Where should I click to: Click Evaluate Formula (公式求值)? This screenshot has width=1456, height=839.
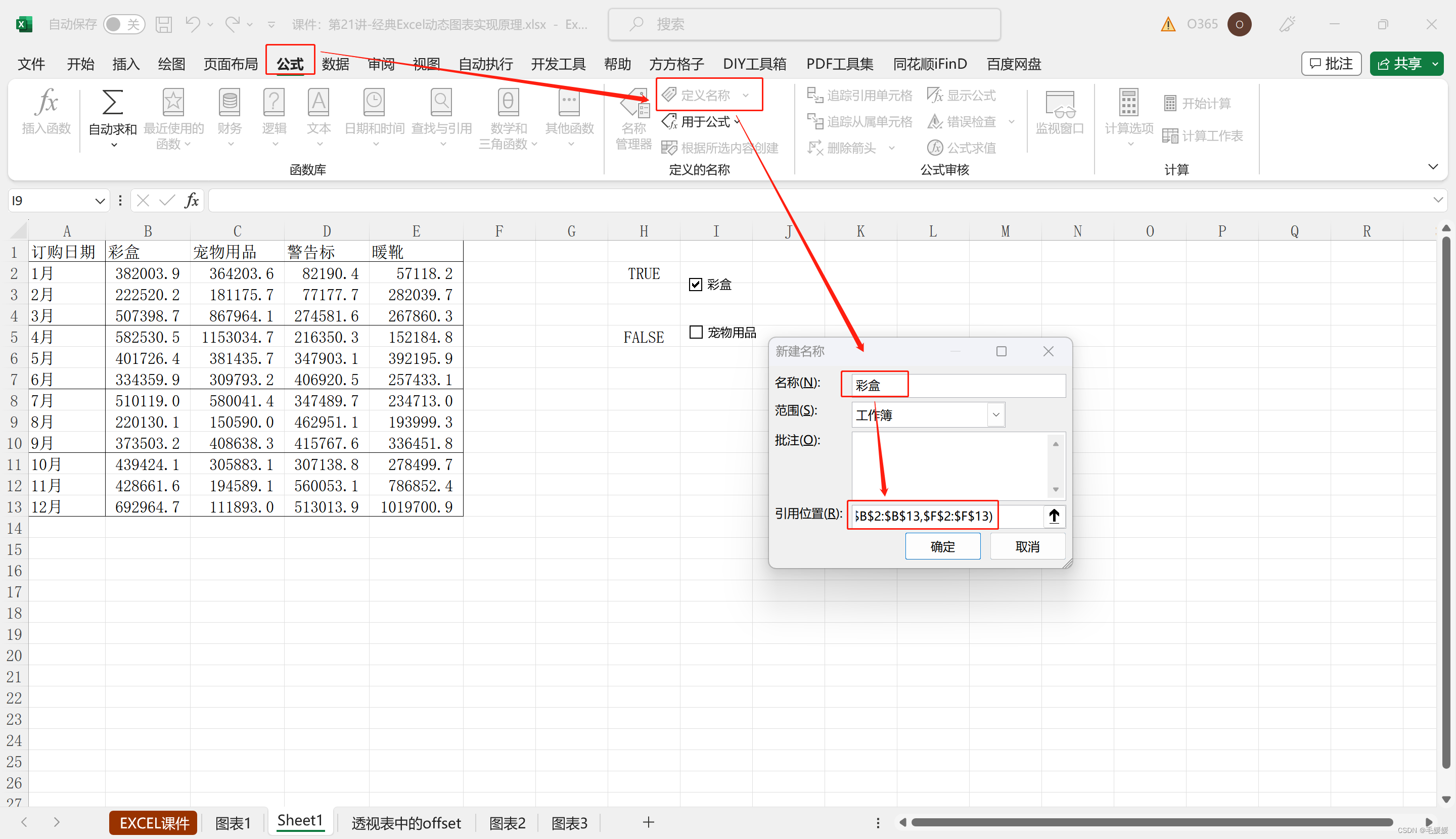point(962,148)
